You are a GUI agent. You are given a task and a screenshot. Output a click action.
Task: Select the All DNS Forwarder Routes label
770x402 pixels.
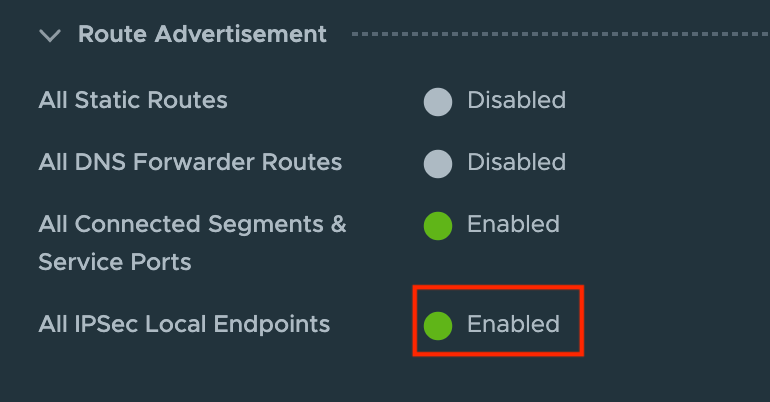190,162
